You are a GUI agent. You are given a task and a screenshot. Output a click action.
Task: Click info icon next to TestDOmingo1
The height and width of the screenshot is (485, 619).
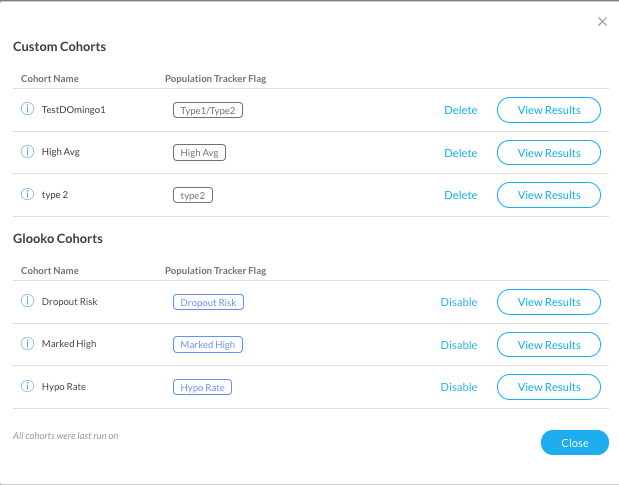(x=27, y=108)
